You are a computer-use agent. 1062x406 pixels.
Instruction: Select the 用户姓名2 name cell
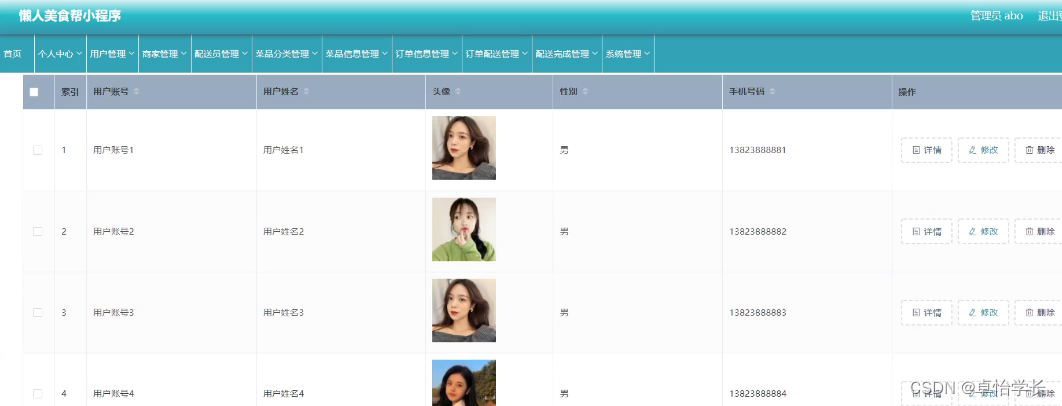[x=283, y=231]
